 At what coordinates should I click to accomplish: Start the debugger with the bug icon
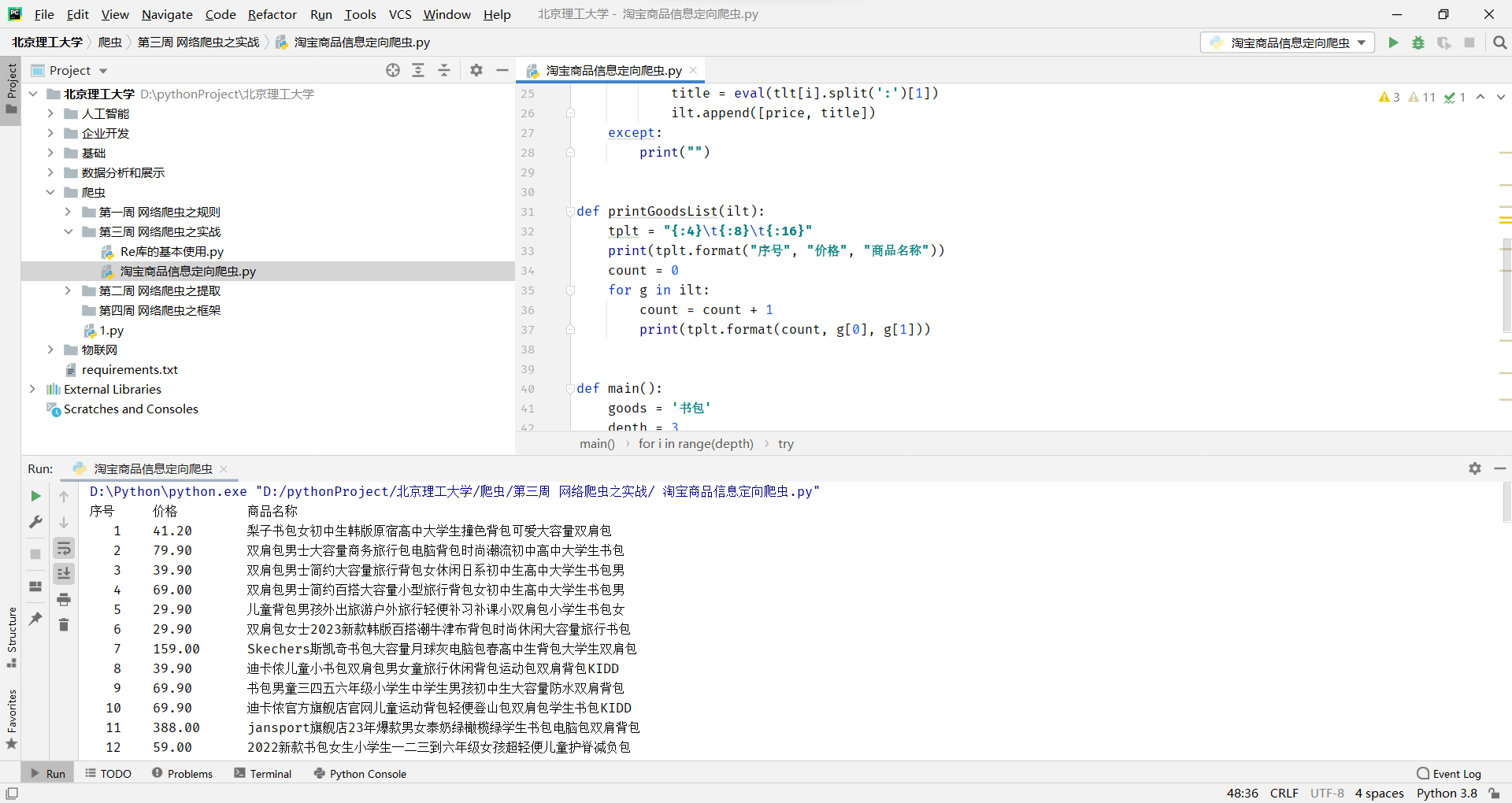1418,43
